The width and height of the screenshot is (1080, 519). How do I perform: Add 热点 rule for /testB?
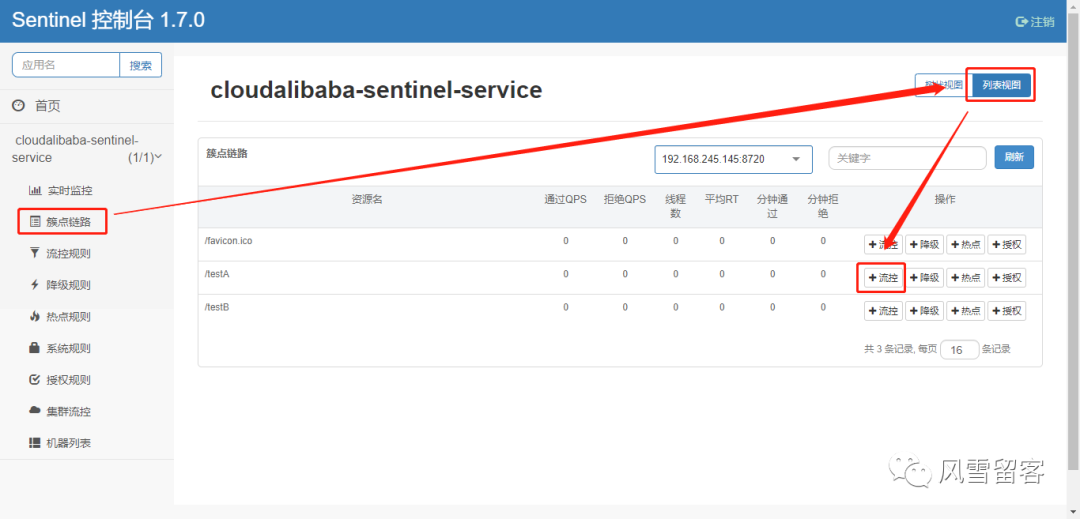pyautogui.click(x=966, y=310)
